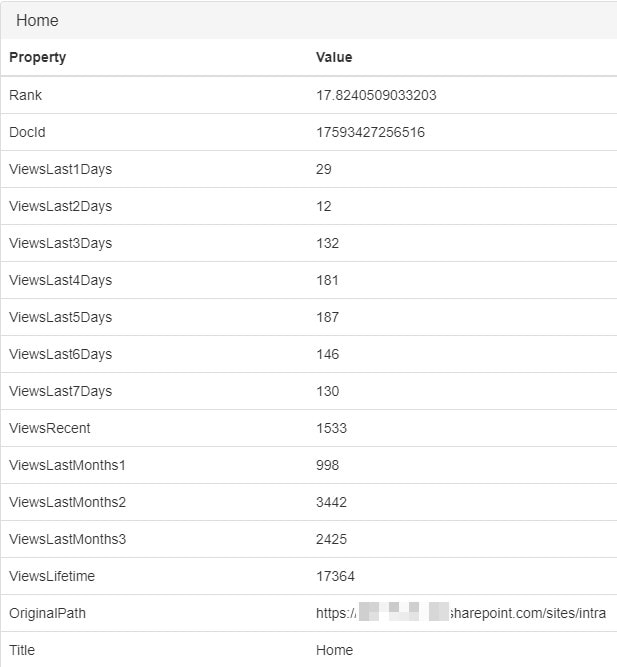Select the ViewsLast5Days property label
The image size is (617, 667).
tap(60, 317)
